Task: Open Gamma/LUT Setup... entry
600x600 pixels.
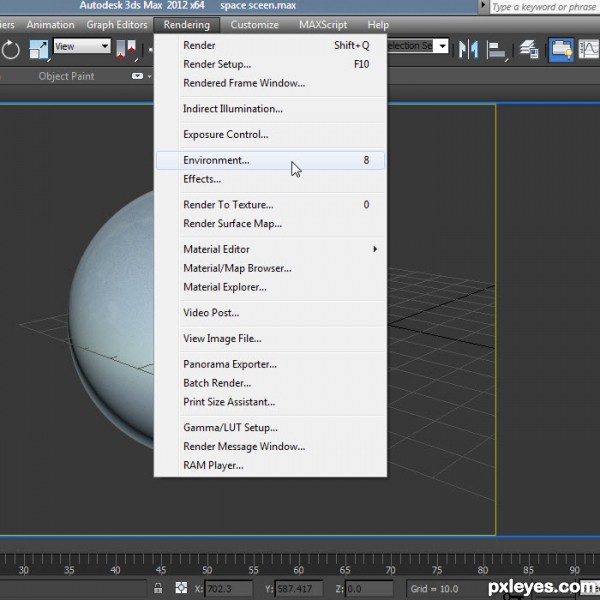Action: [x=270, y=427]
